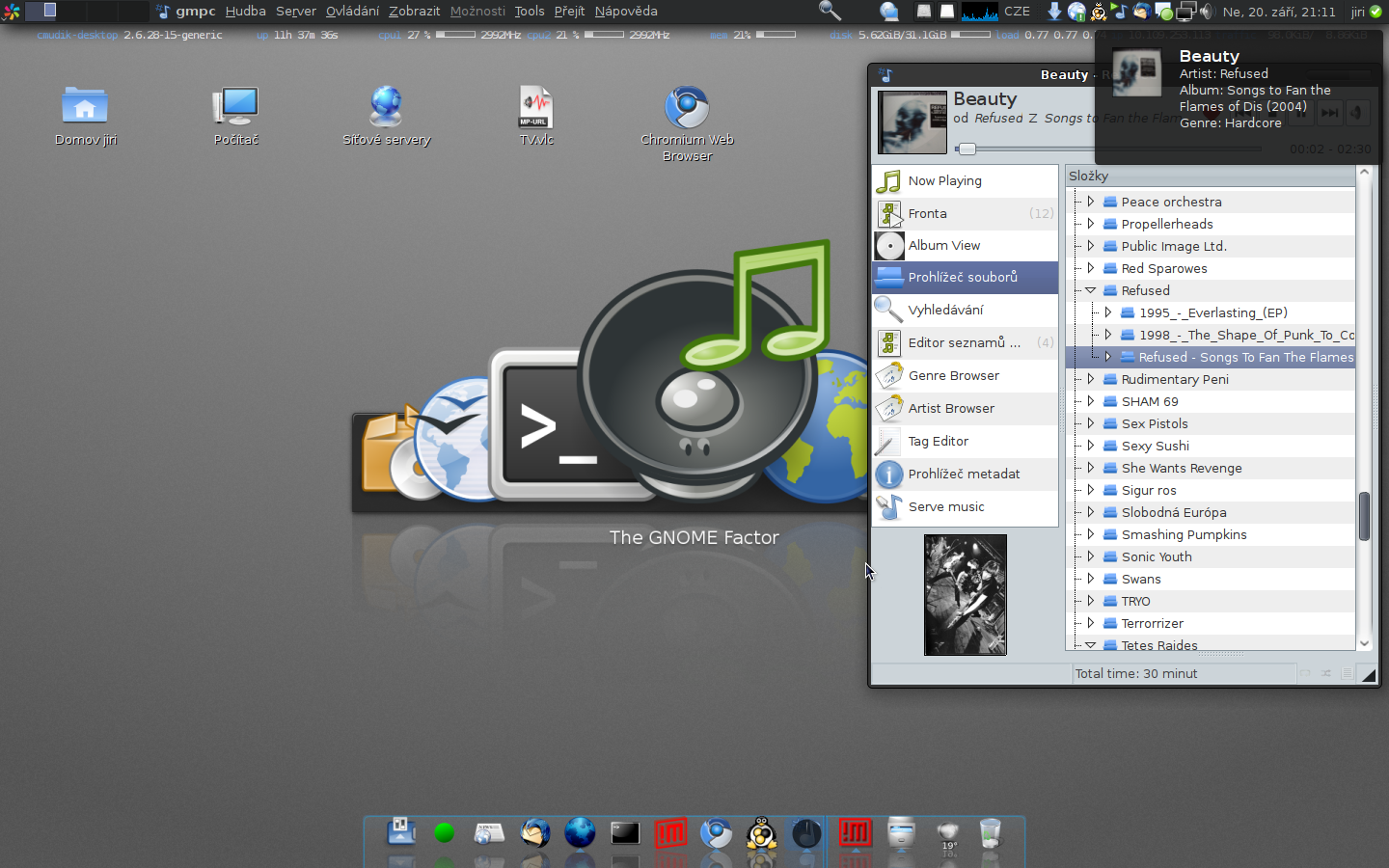Click scrollbar down arrow in folder list
Viewport: 1389px width, 868px height.
(x=1364, y=643)
